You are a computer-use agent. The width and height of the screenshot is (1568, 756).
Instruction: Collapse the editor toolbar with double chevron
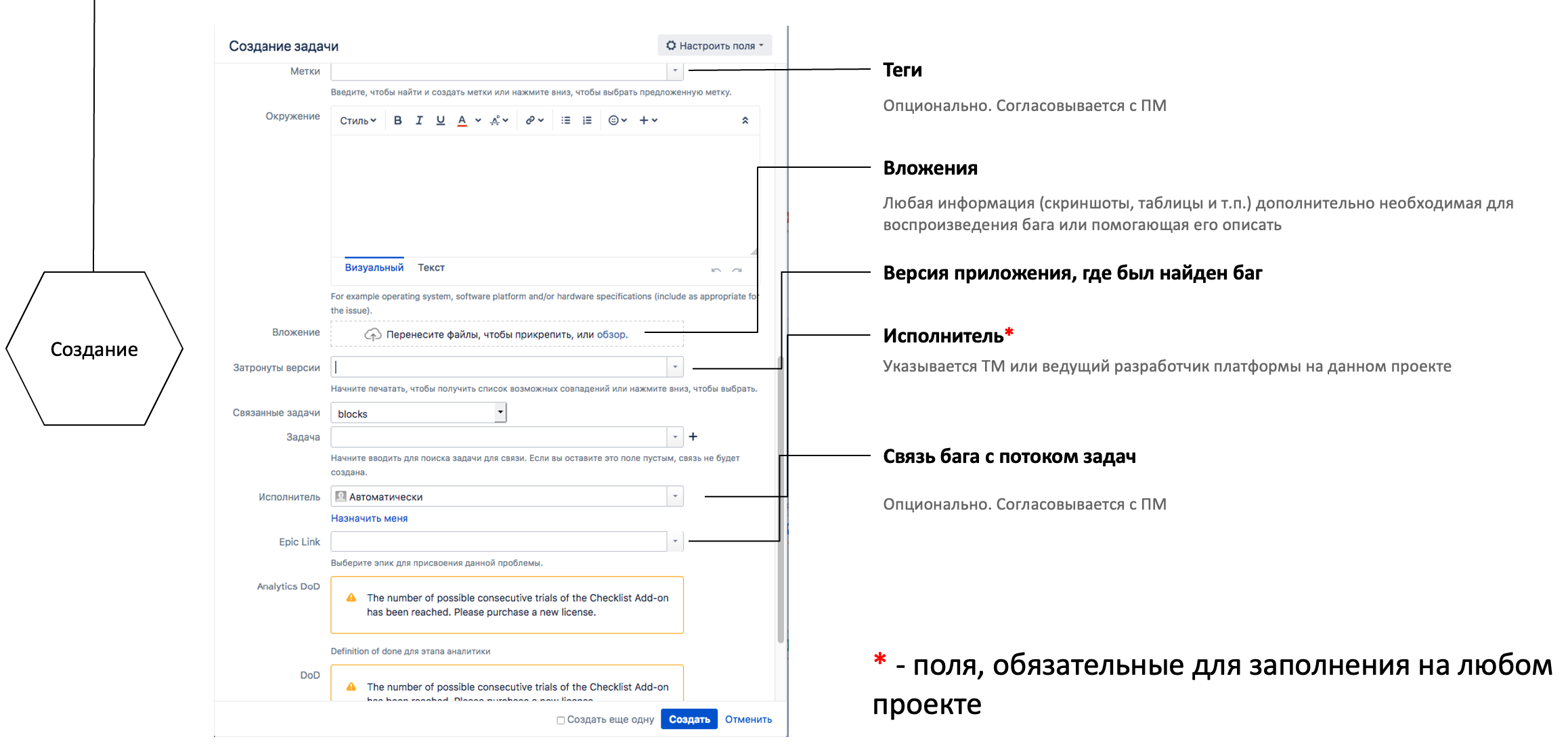point(745,120)
